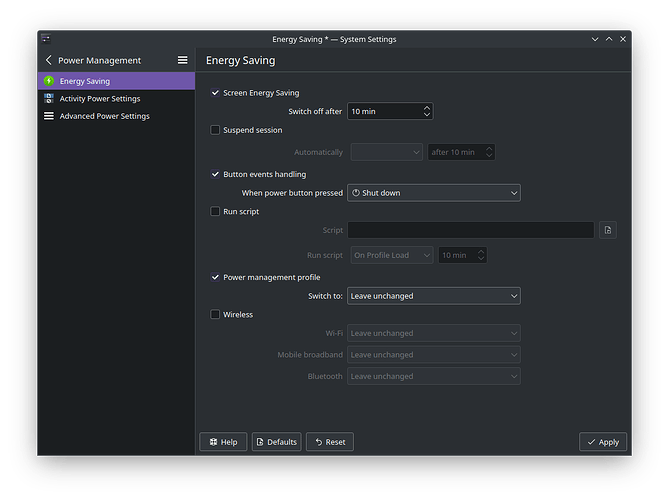Image resolution: width=669 pixels, height=500 pixels.
Task: Enable the Wireless checkbox
Action: click(215, 315)
